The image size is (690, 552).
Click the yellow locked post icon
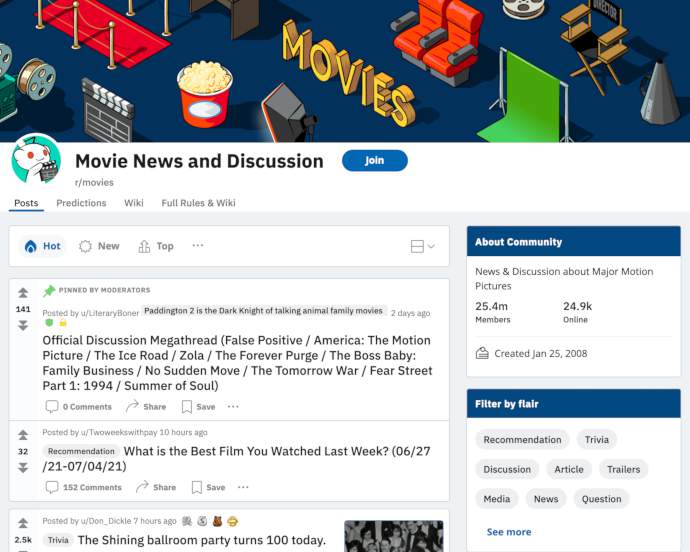(x=63, y=323)
